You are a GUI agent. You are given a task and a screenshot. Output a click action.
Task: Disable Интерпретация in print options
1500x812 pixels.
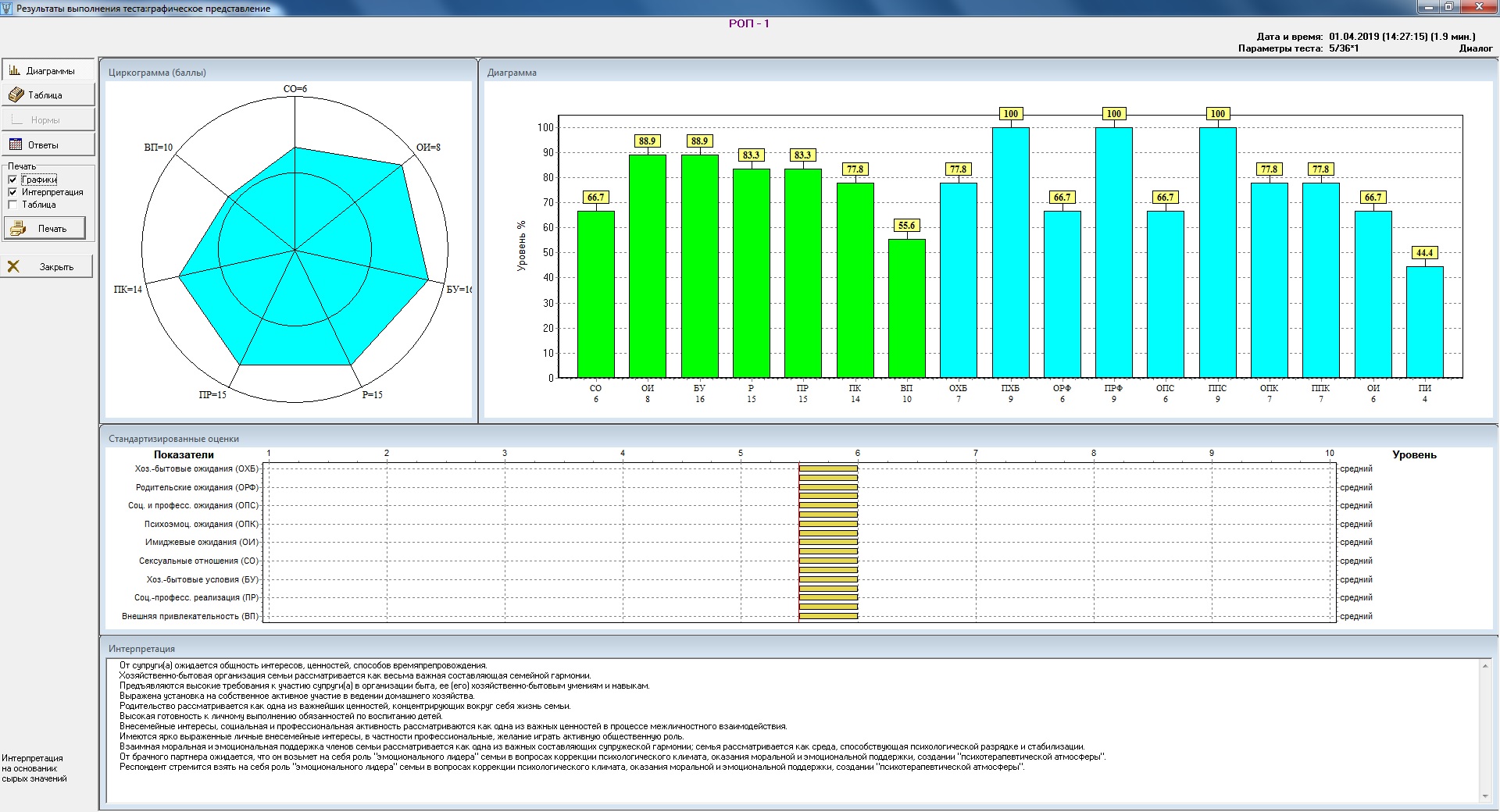[x=12, y=192]
